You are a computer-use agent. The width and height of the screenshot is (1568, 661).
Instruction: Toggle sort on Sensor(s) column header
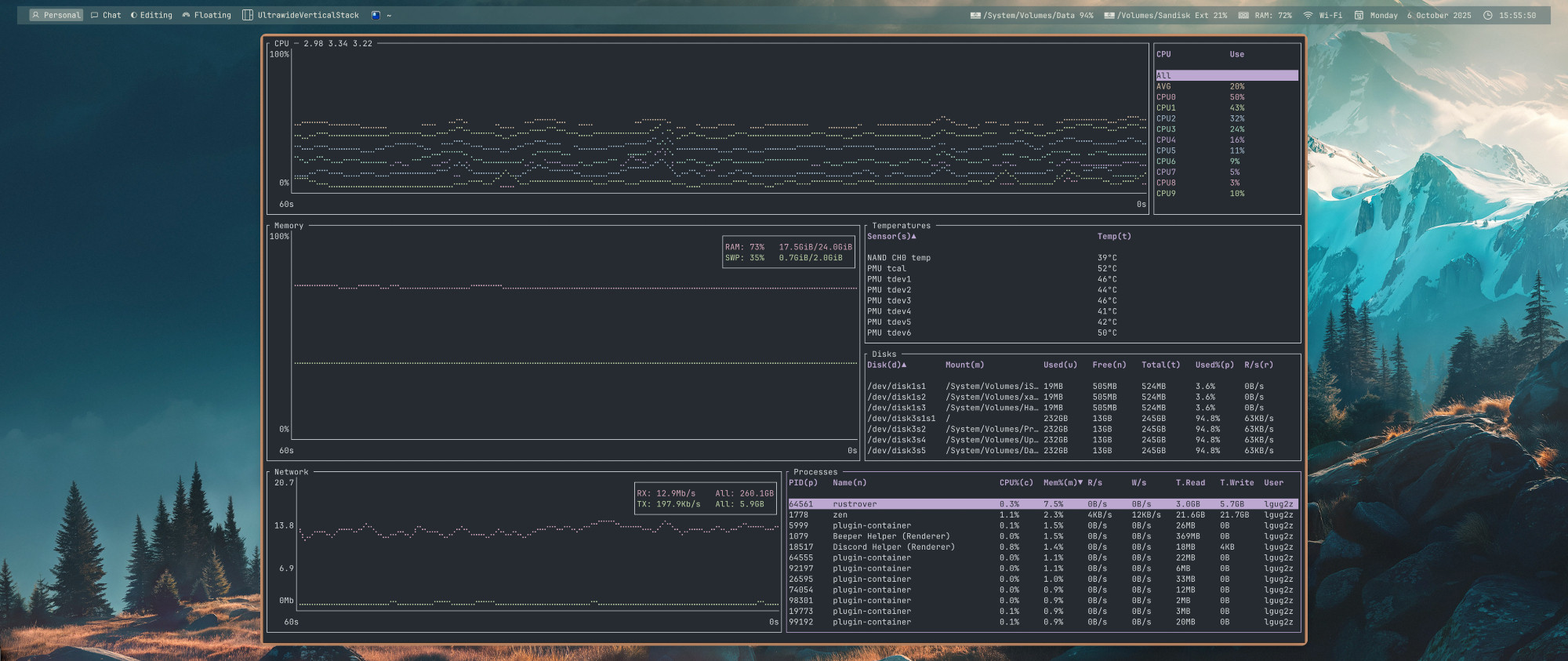pyautogui.click(x=891, y=237)
